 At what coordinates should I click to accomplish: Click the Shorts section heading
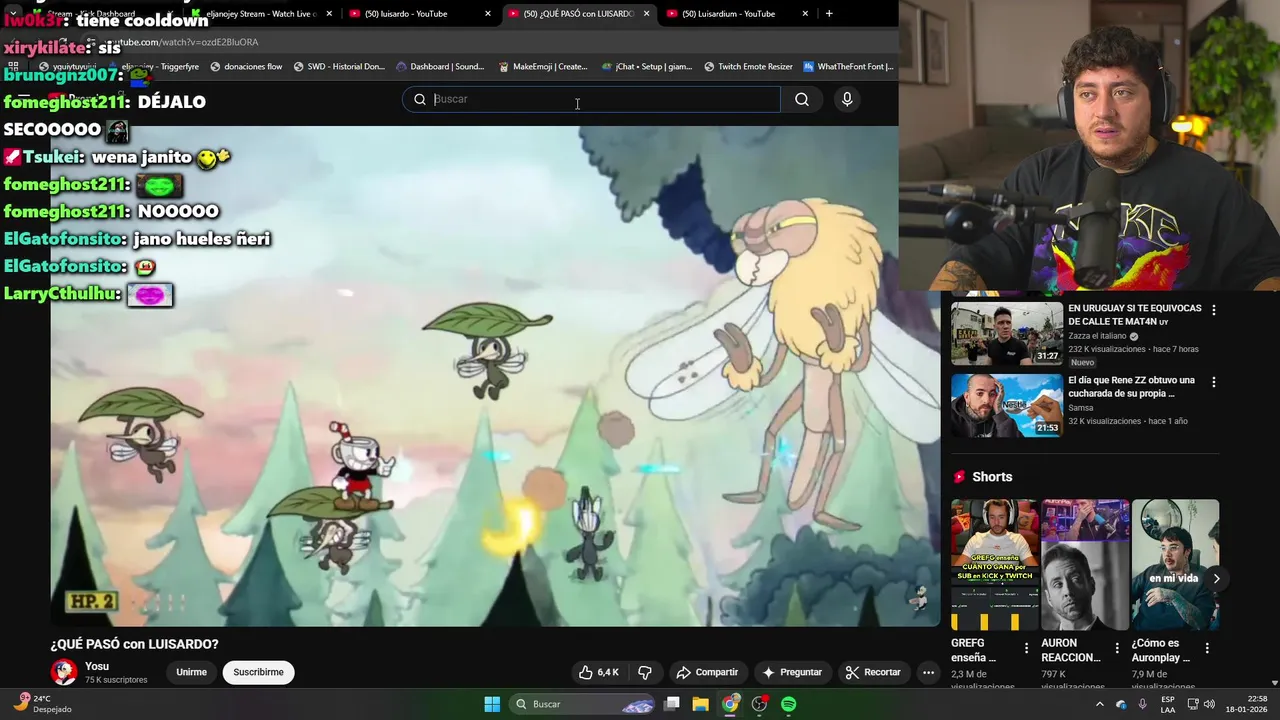coord(992,477)
